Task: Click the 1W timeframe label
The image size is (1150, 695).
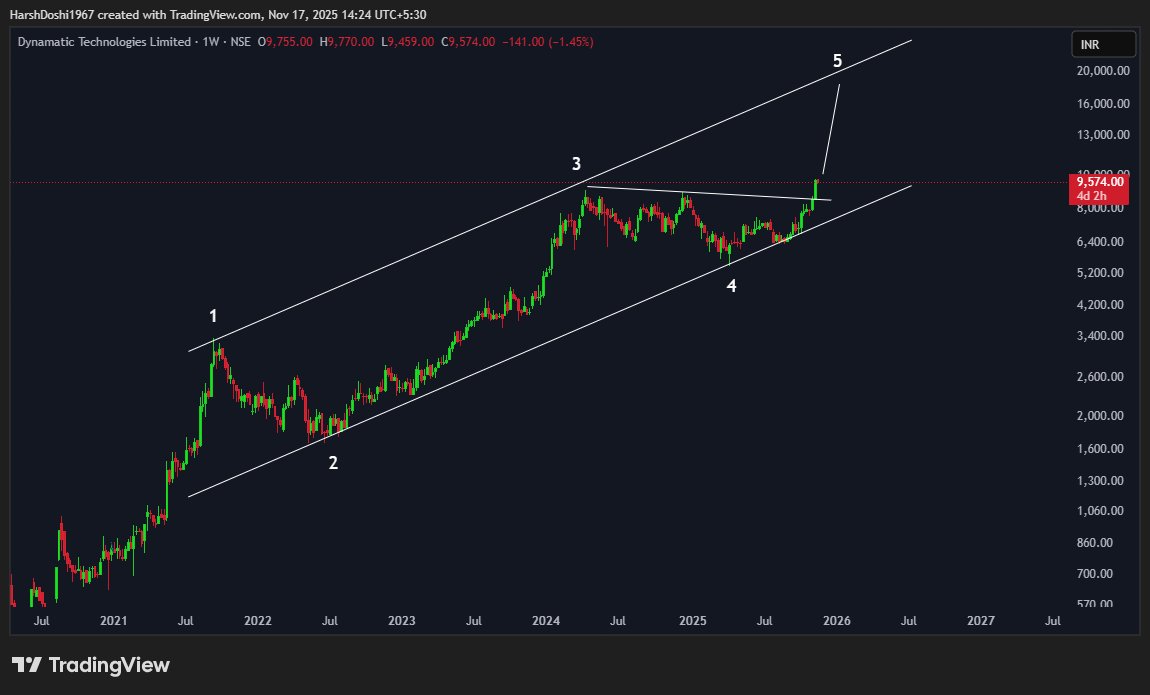Action: click(211, 42)
